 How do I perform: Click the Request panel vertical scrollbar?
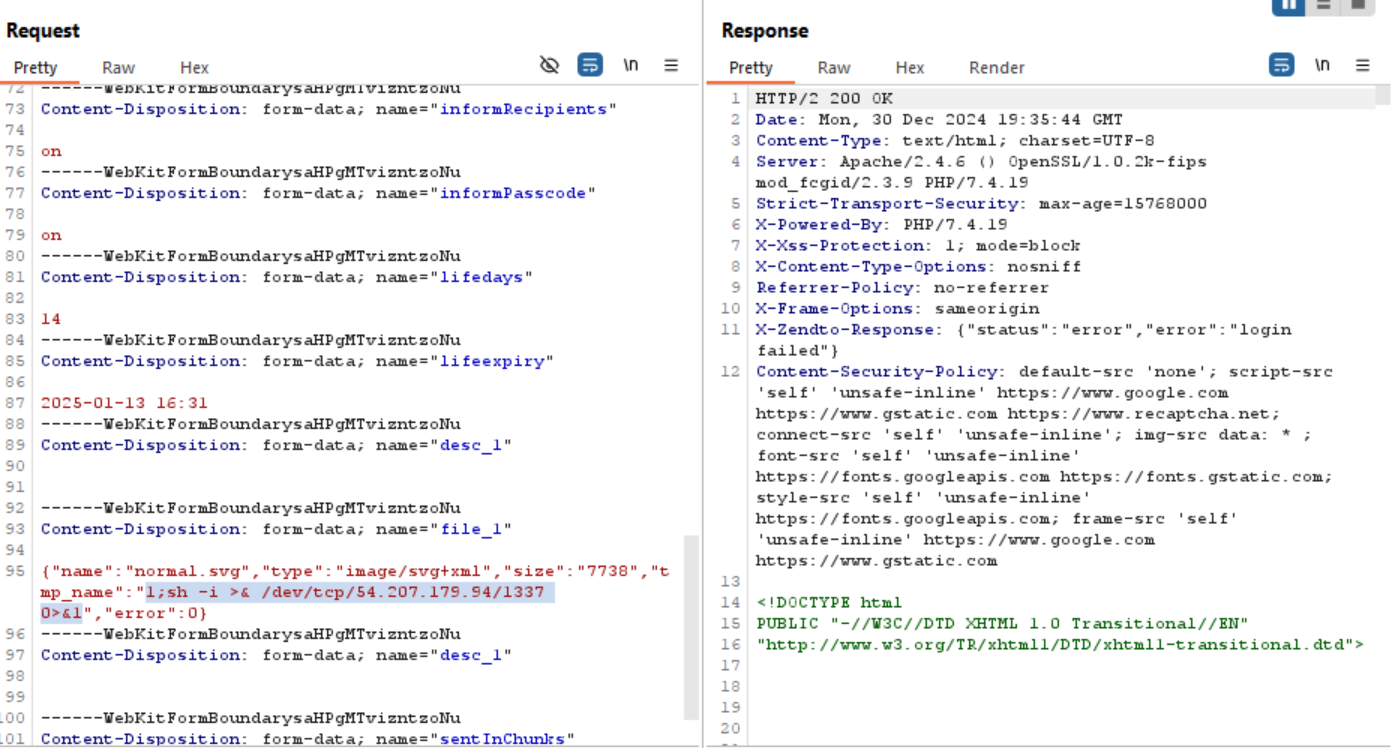[692, 627]
